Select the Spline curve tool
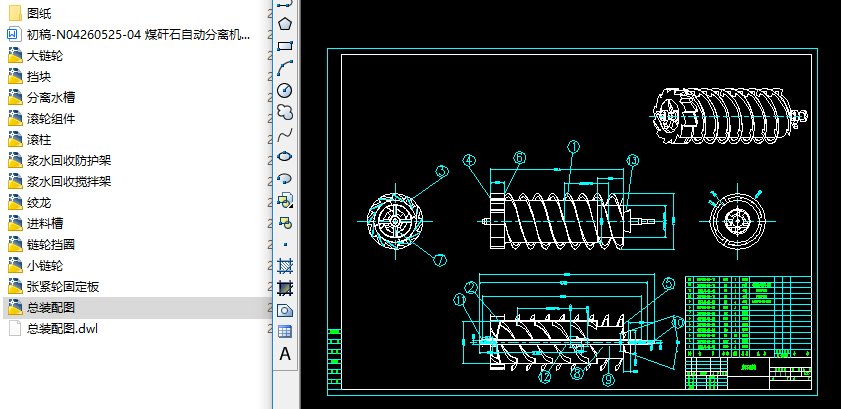The image size is (841, 409). tap(285, 134)
